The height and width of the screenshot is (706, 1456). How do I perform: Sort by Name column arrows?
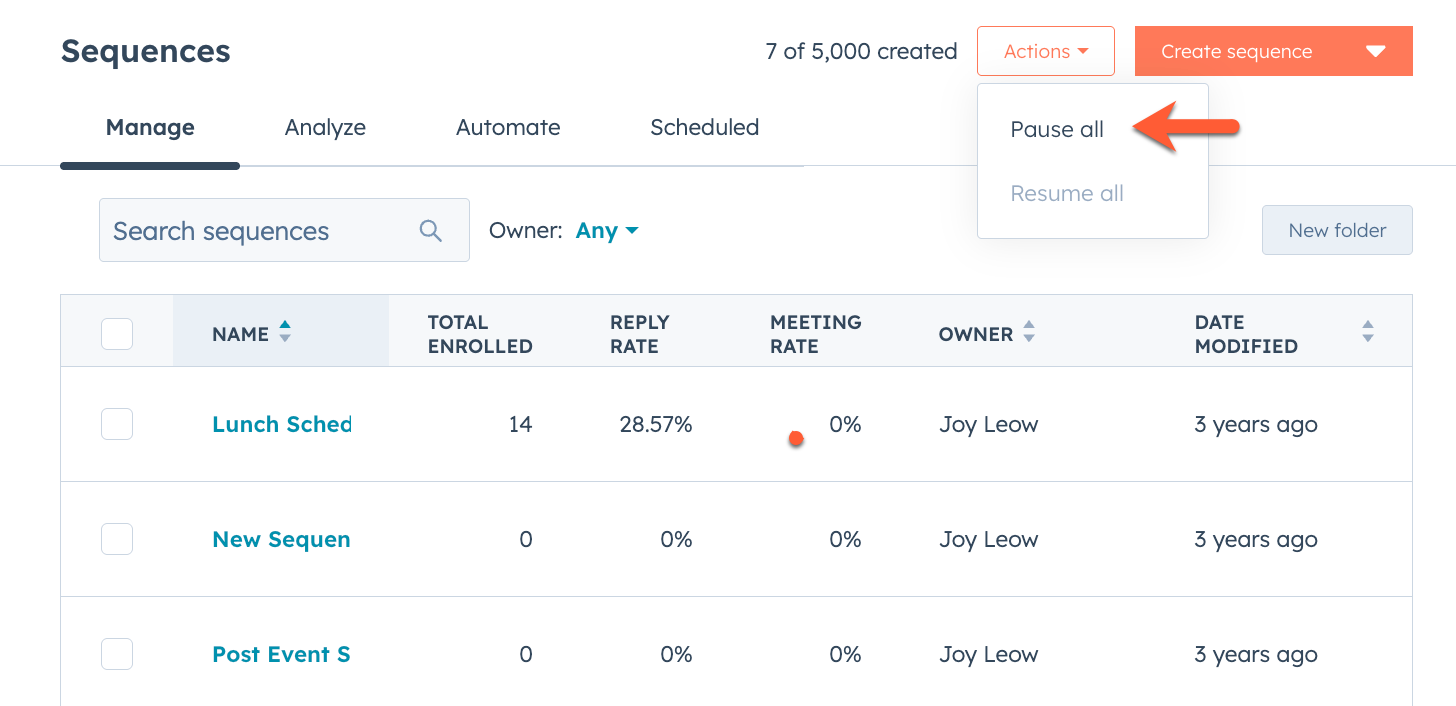pyautogui.click(x=285, y=332)
